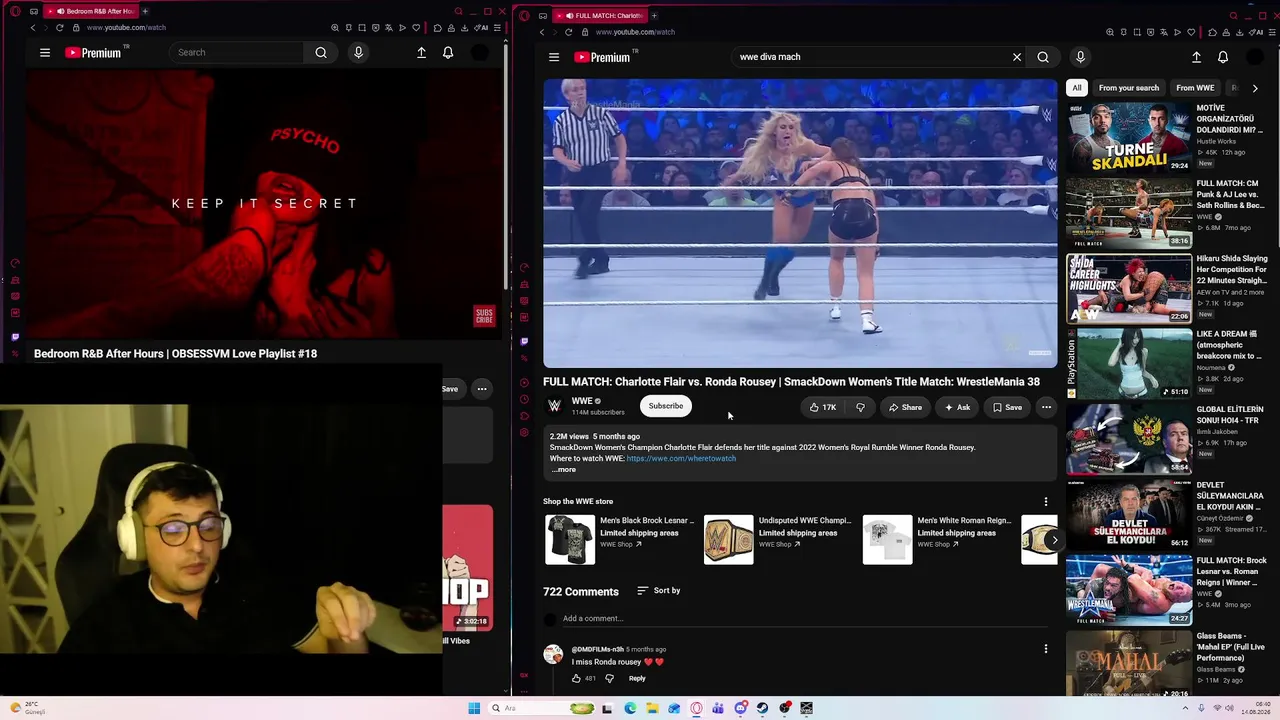This screenshot has width=1280, height=720.
Task: Select the 'From your search' filter chip
Action: pos(1129,88)
